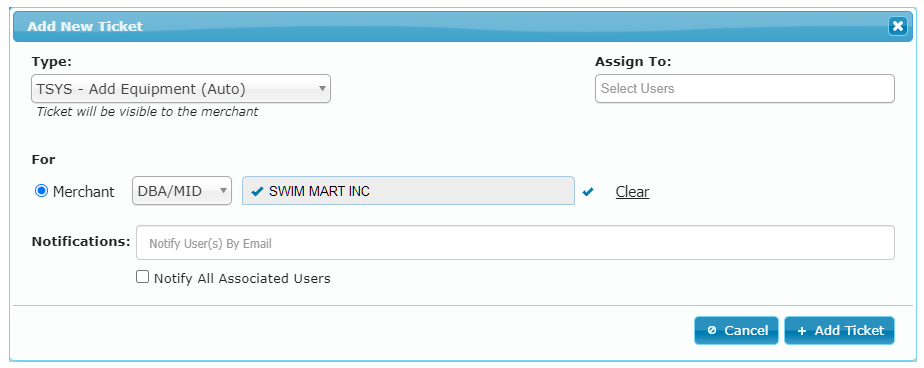
Task: Click the 'Notifications:' label
Action: pyautogui.click(x=81, y=242)
